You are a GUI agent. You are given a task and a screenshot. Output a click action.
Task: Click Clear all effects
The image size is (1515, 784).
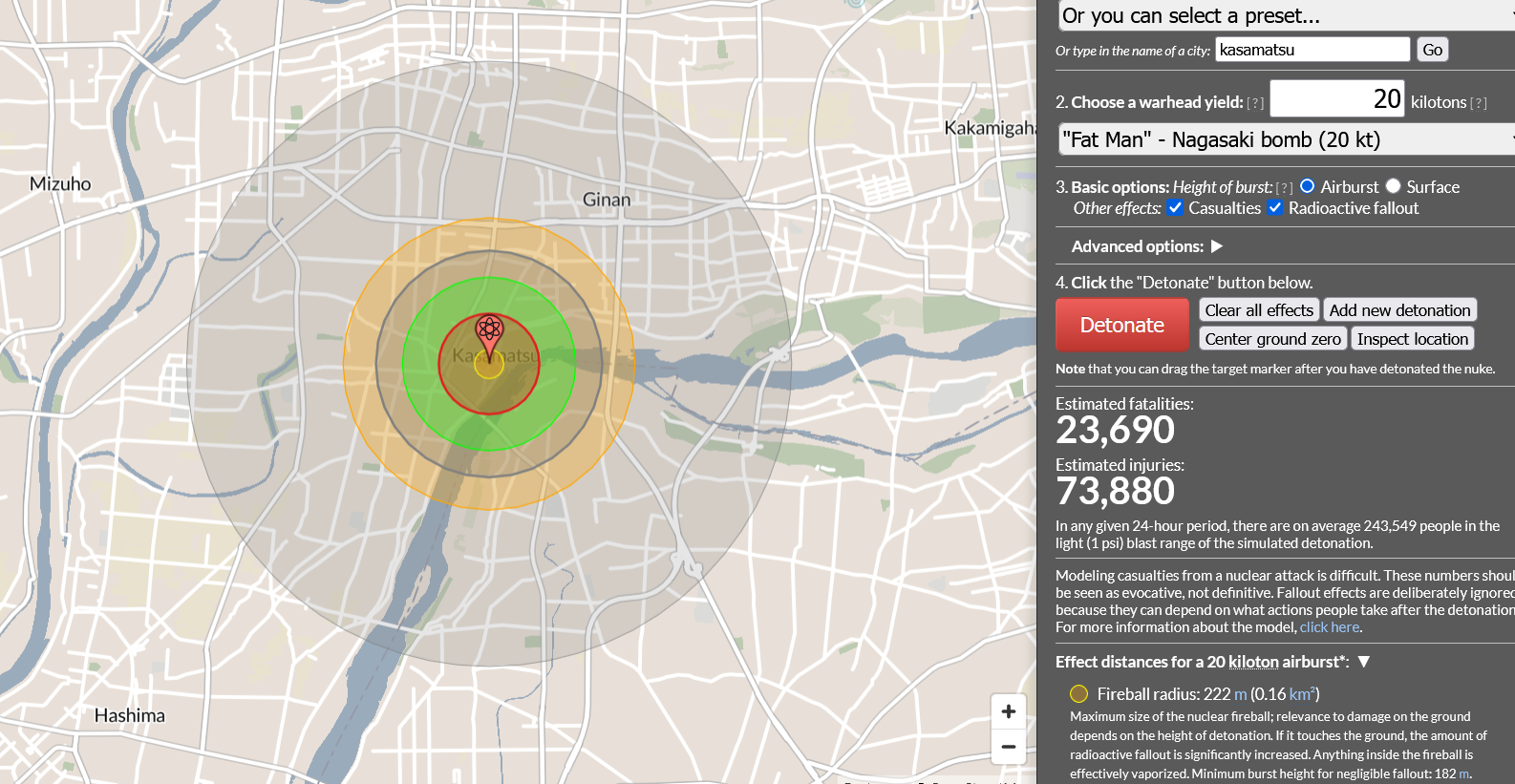click(1259, 310)
